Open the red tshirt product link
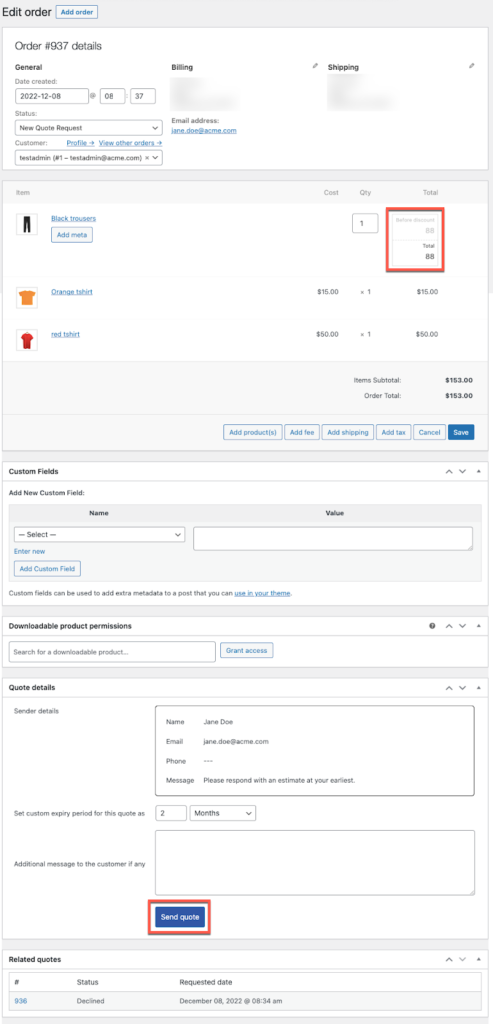Viewport: 493px width, 1024px height. click(65, 334)
